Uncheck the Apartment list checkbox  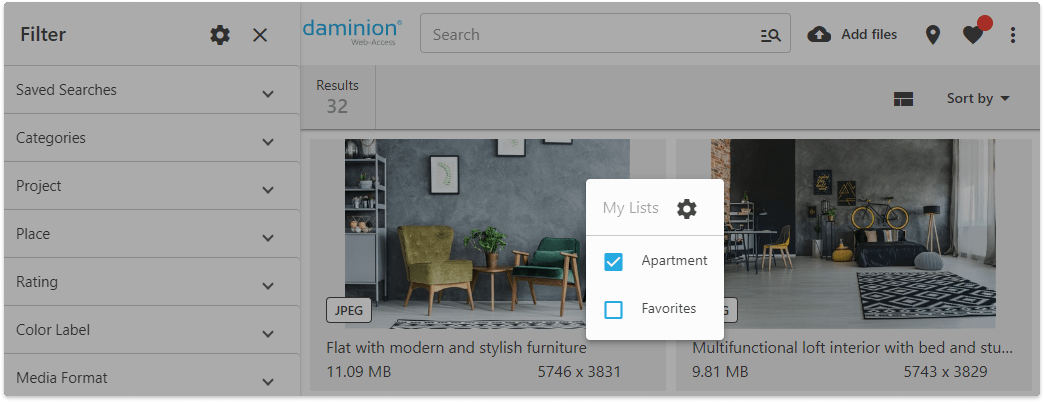pos(614,262)
